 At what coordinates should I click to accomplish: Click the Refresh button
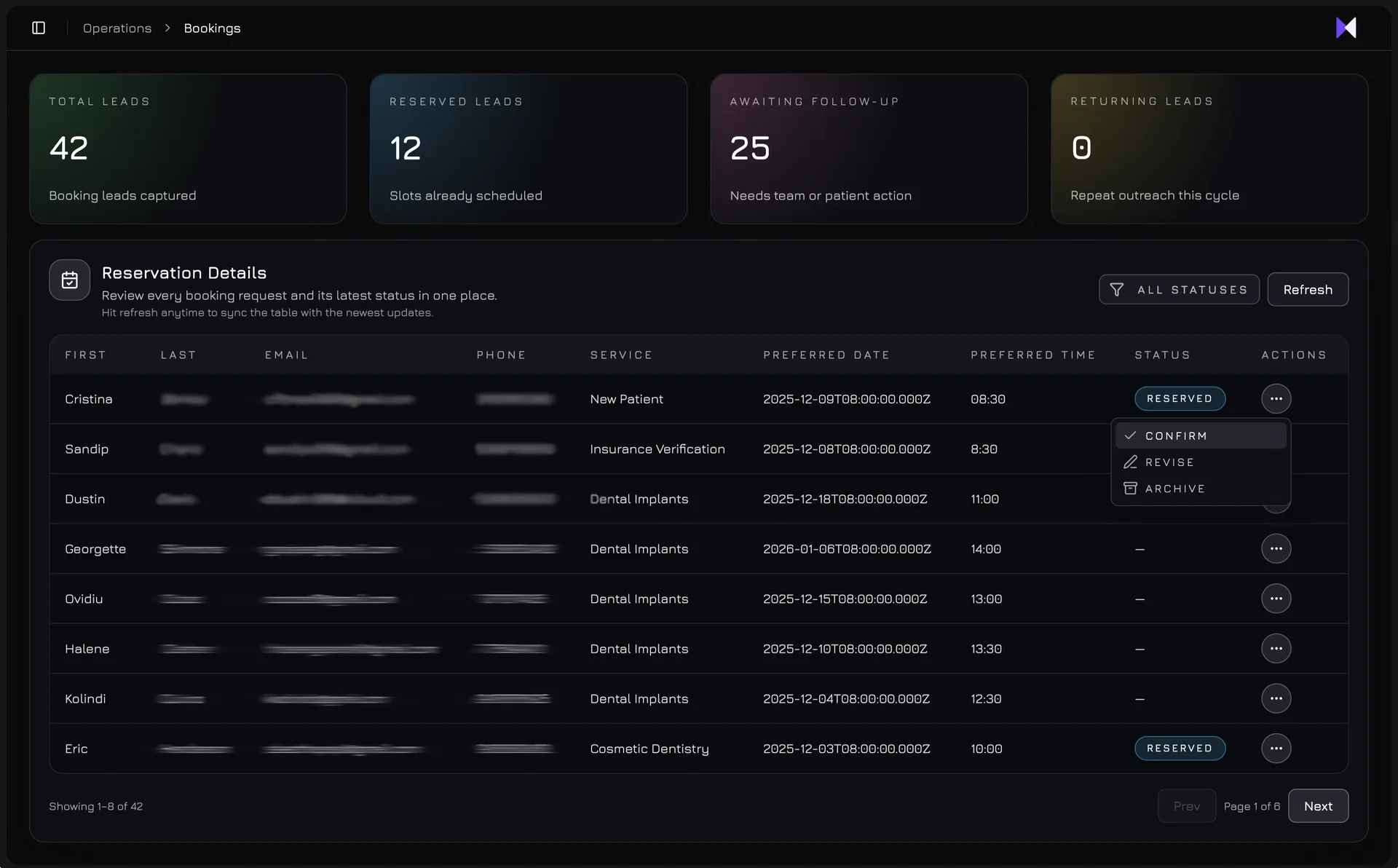coord(1307,290)
